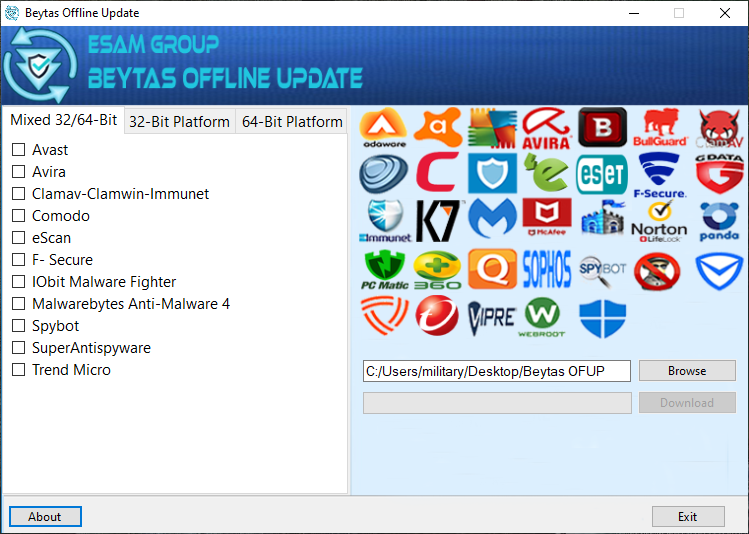
Task: Open the 32-Bit Platform tab
Action: click(x=180, y=122)
